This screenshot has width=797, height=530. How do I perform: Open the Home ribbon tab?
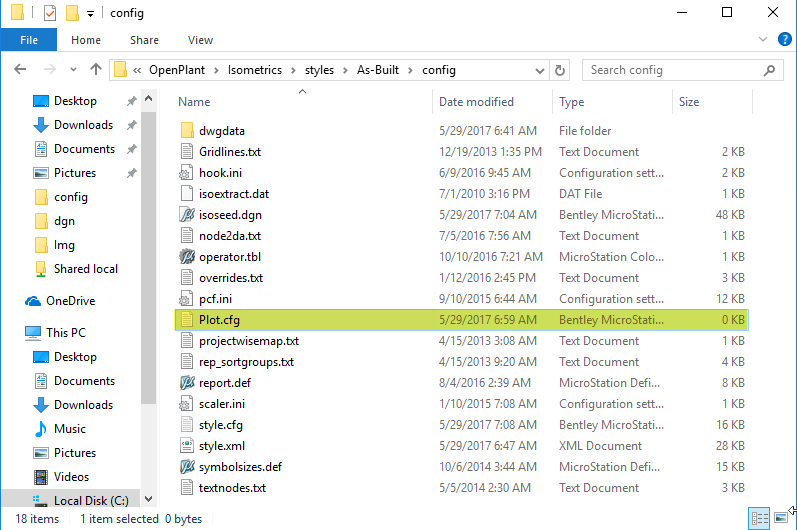coord(86,40)
